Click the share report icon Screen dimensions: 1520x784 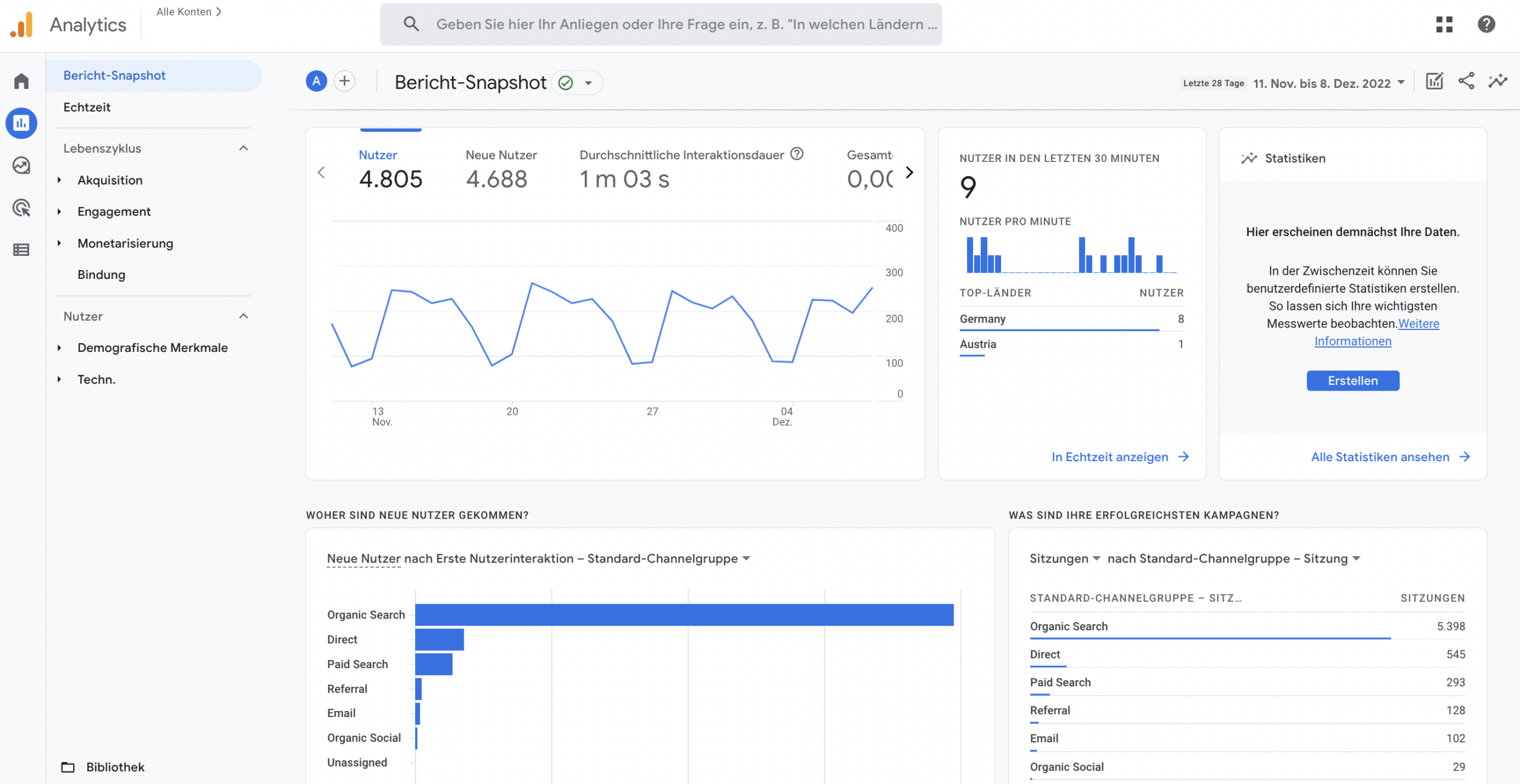[x=1466, y=81]
